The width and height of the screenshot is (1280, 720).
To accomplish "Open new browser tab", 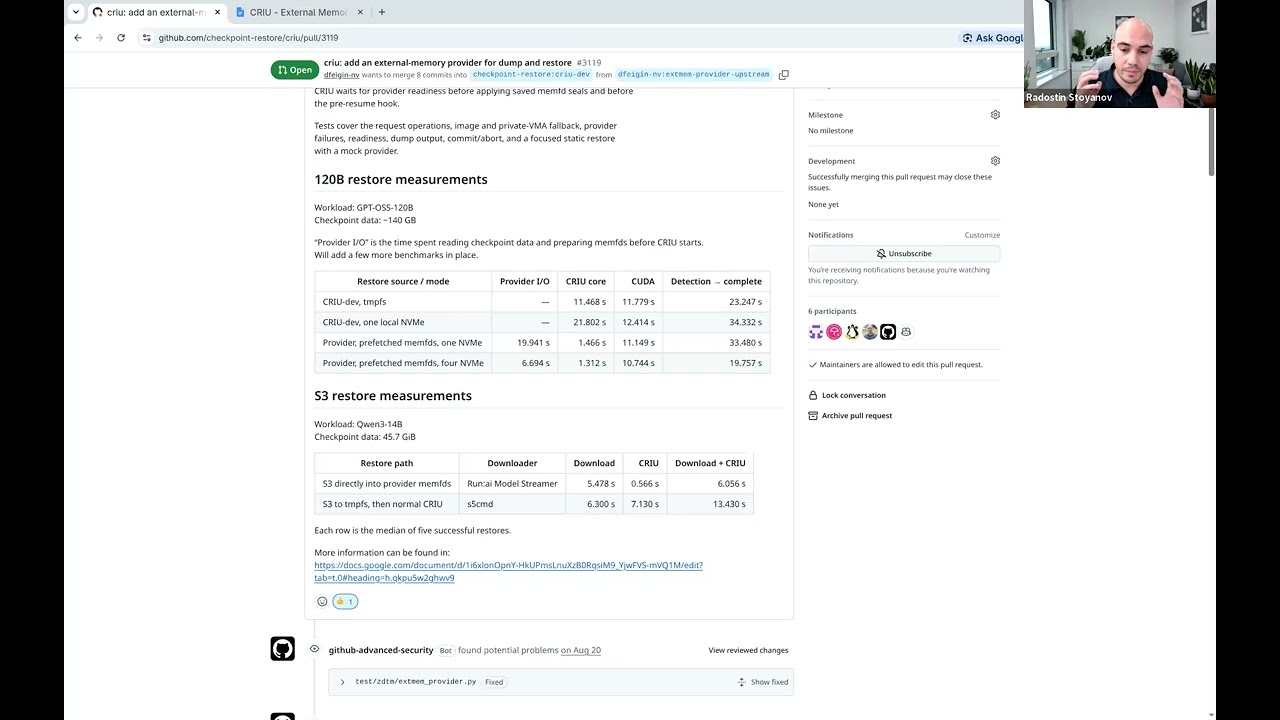I will 382,12.
